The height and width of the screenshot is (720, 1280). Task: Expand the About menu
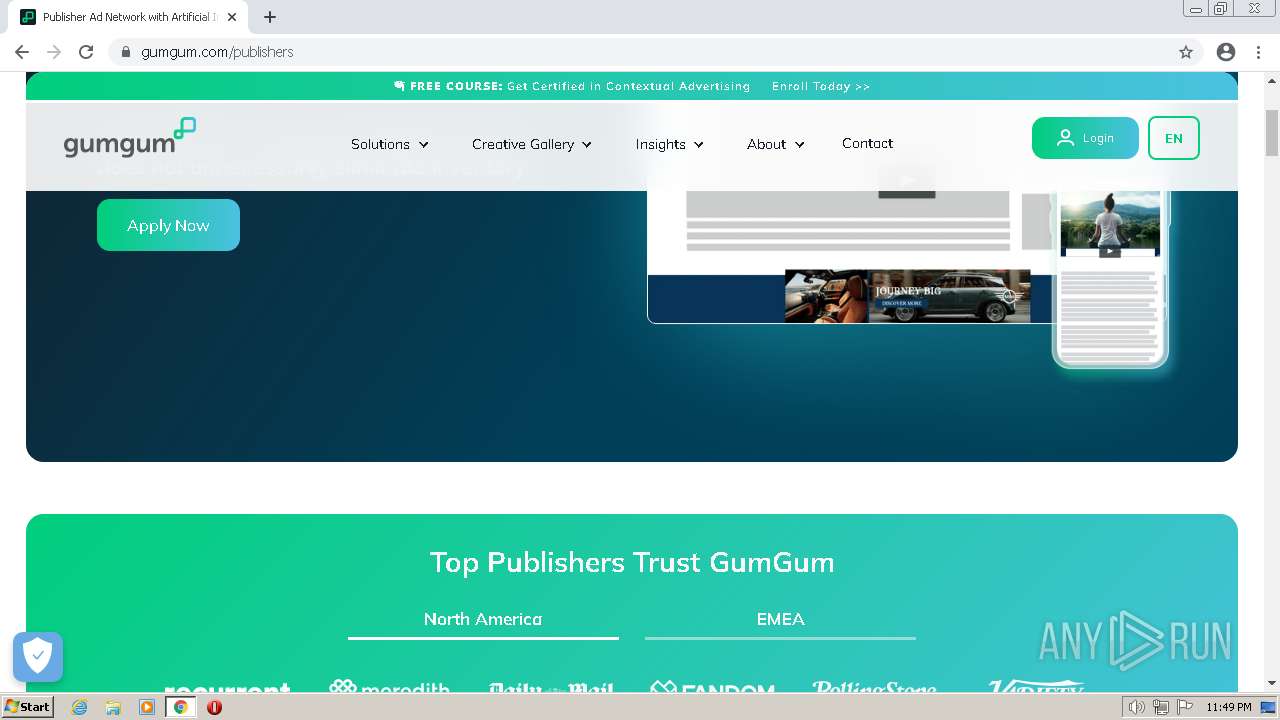[776, 144]
